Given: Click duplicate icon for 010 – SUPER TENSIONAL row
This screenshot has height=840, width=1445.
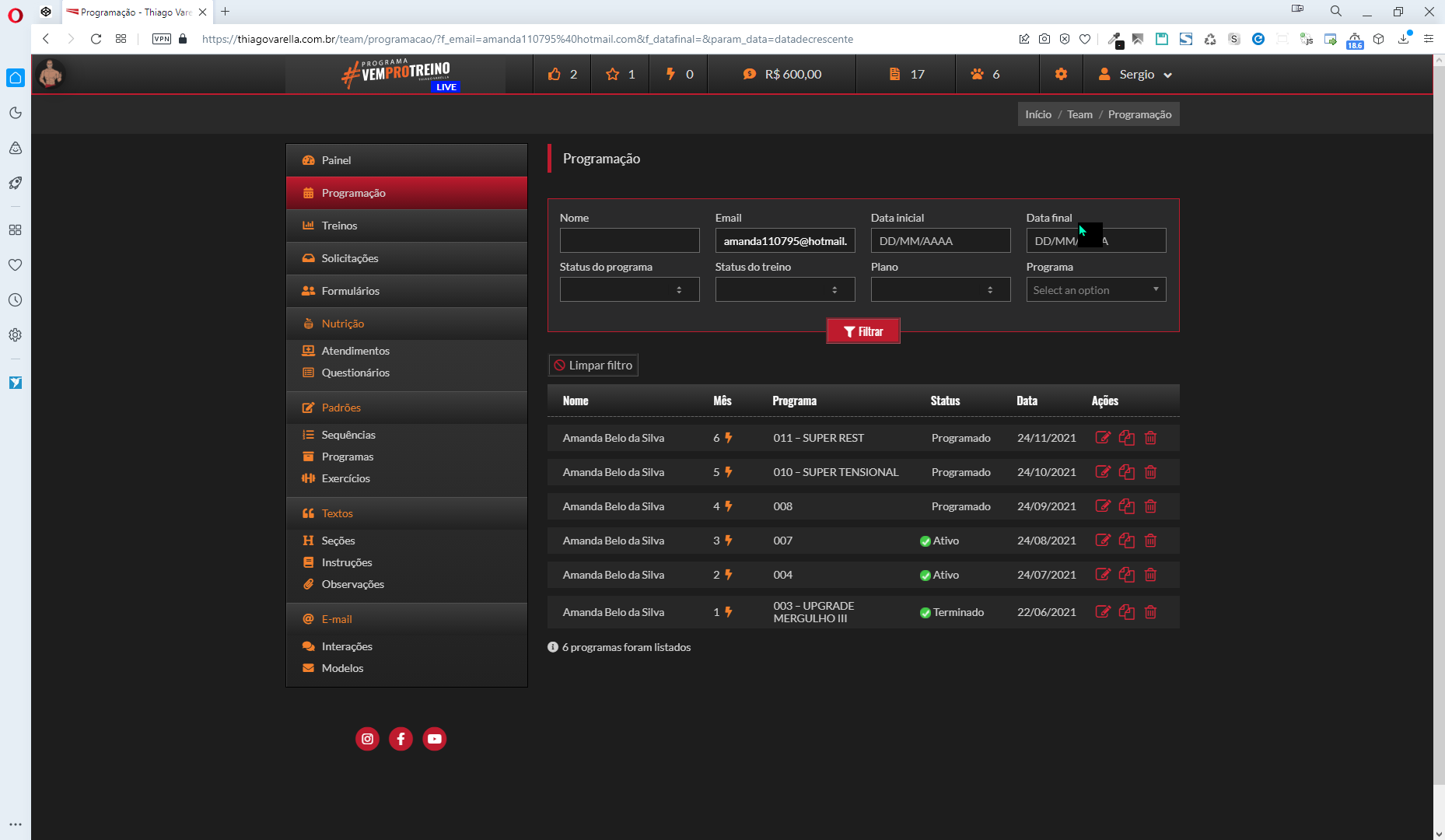Looking at the screenshot, I should click(x=1126, y=472).
